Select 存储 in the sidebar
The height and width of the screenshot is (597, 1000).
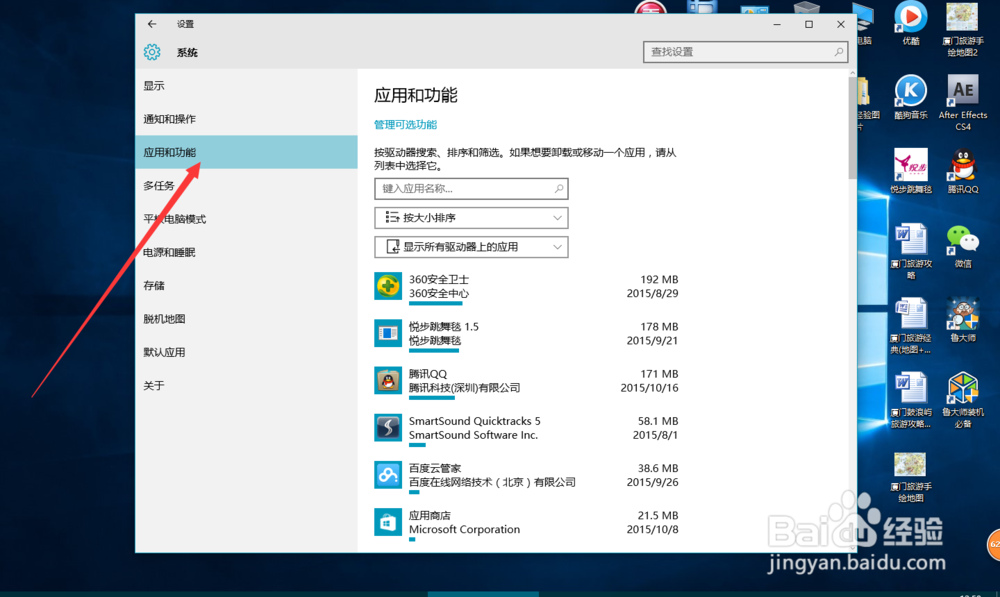(246, 285)
